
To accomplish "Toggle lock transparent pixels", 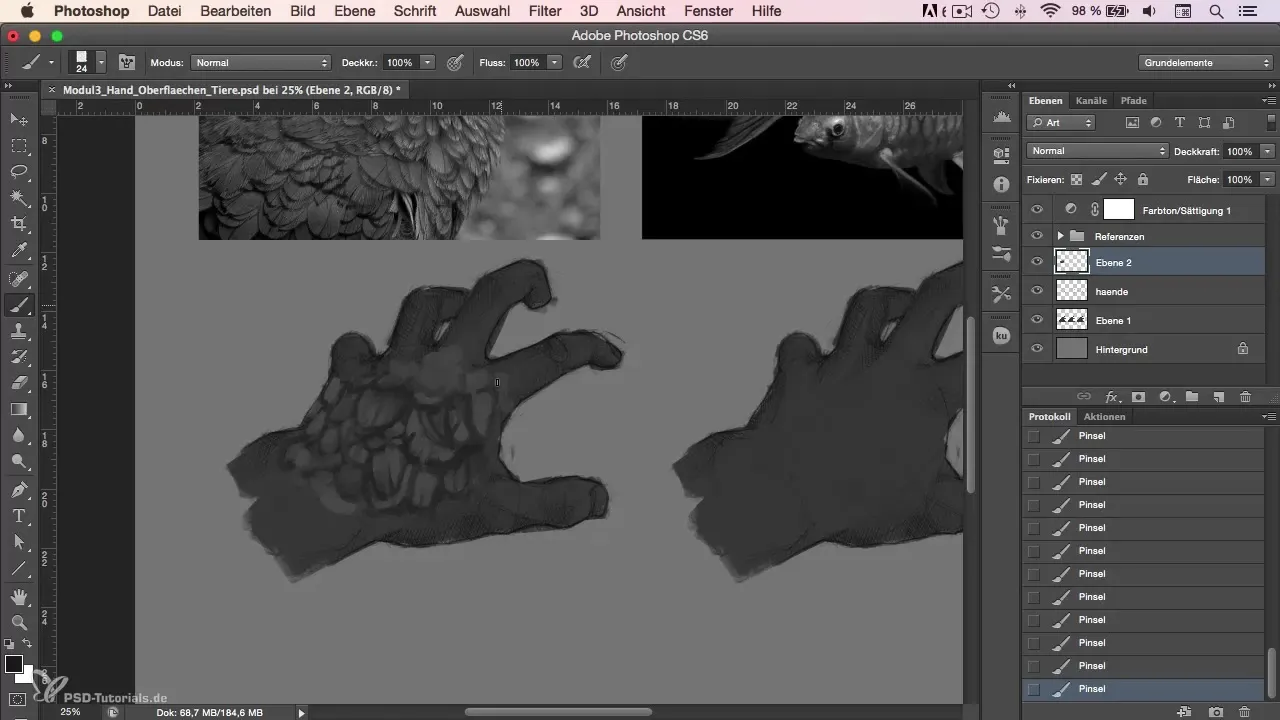I will point(1076,180).
